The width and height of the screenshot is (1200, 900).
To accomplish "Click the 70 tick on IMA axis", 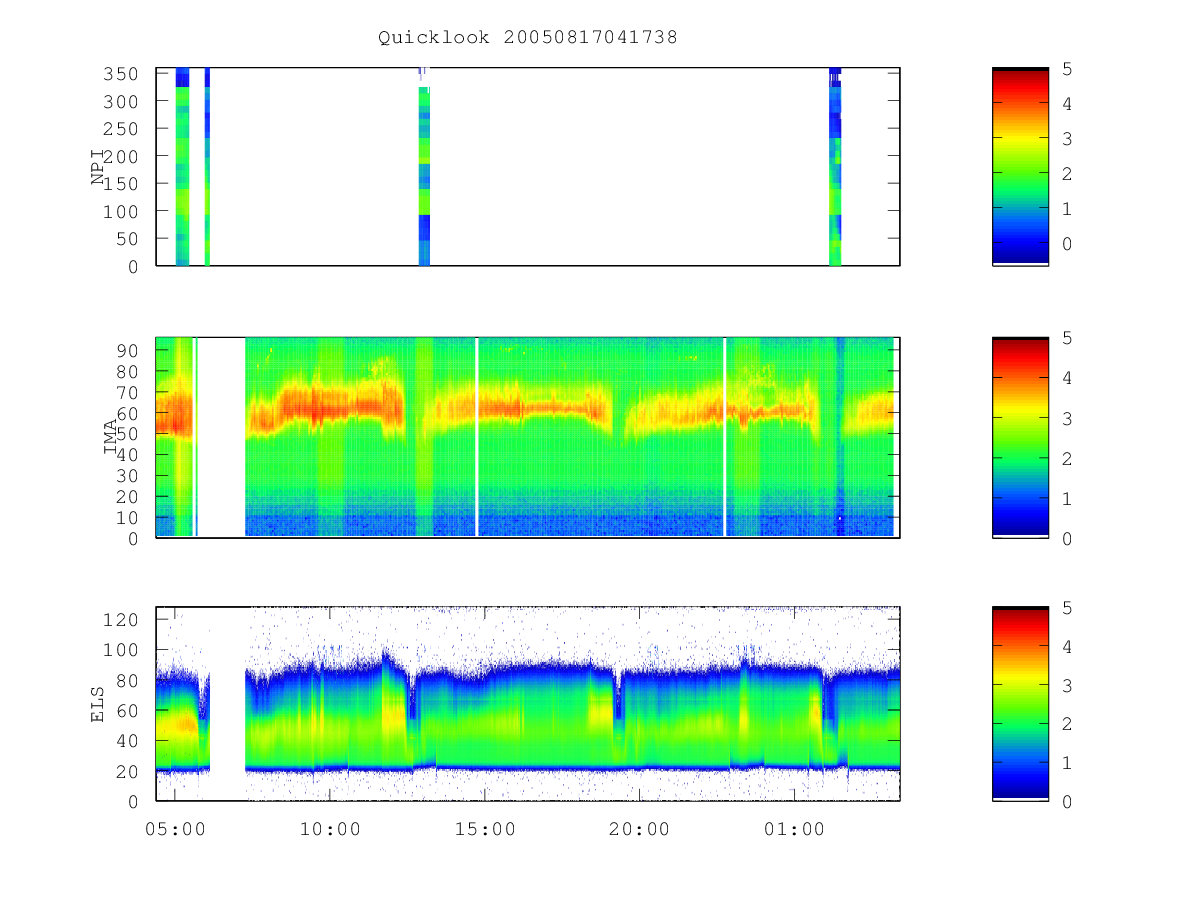I will tap(128, 392).
